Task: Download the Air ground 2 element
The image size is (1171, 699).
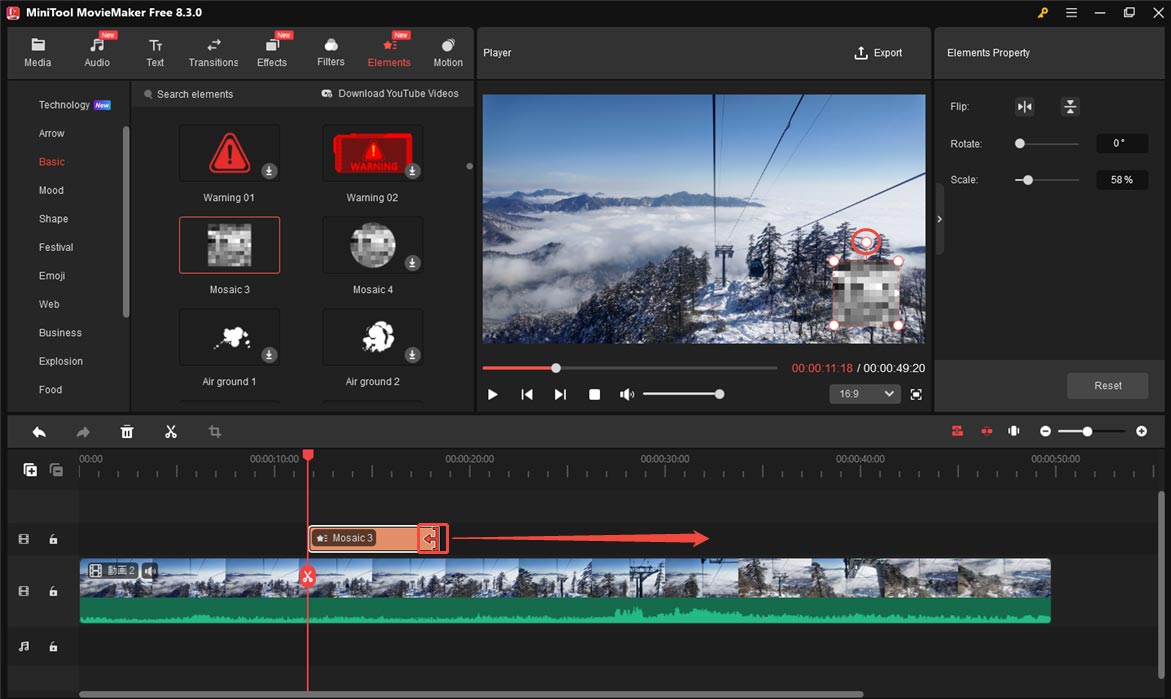Action: point(411,355)
